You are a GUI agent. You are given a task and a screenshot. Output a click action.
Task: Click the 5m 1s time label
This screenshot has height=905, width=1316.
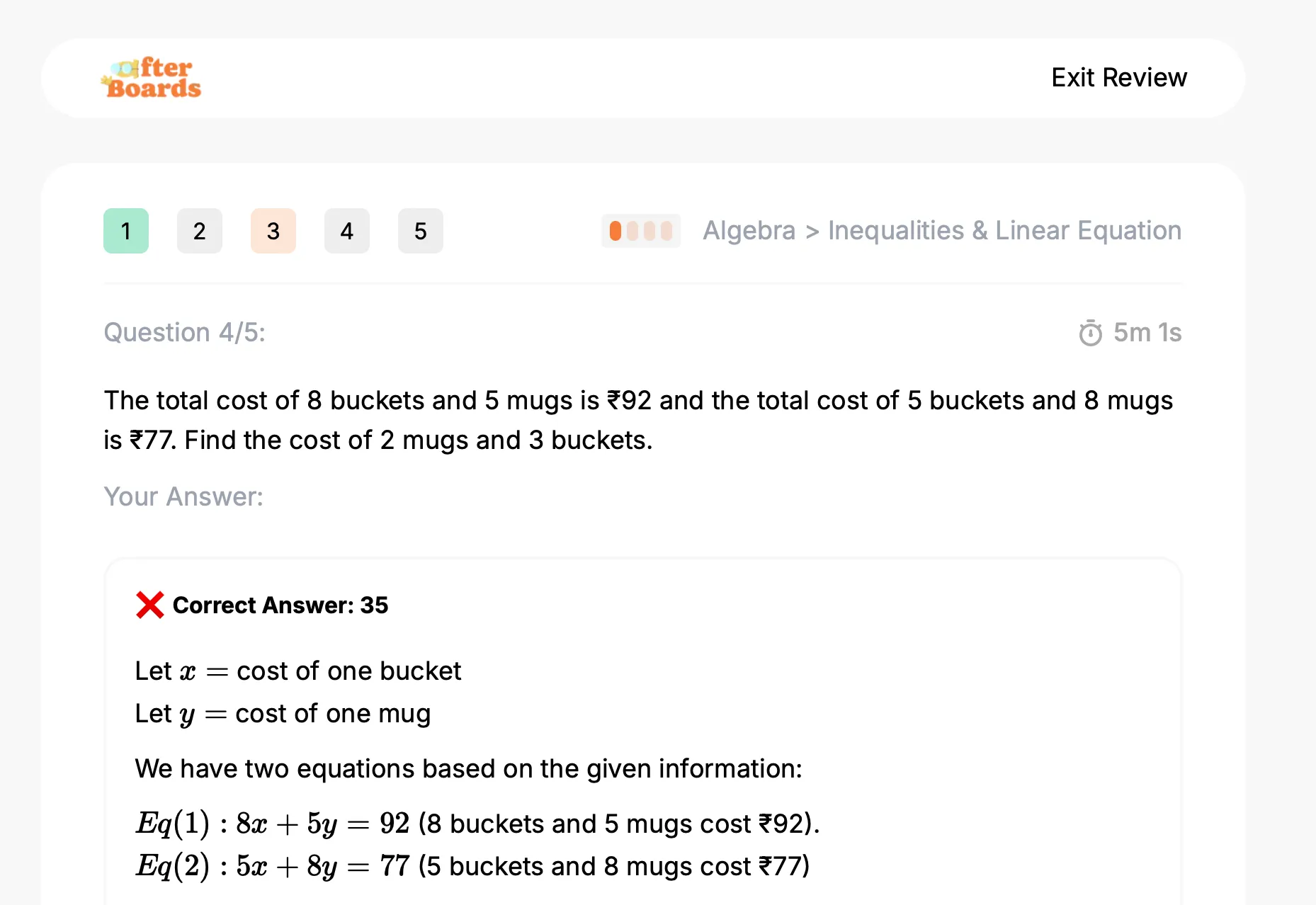point(1147,333)
